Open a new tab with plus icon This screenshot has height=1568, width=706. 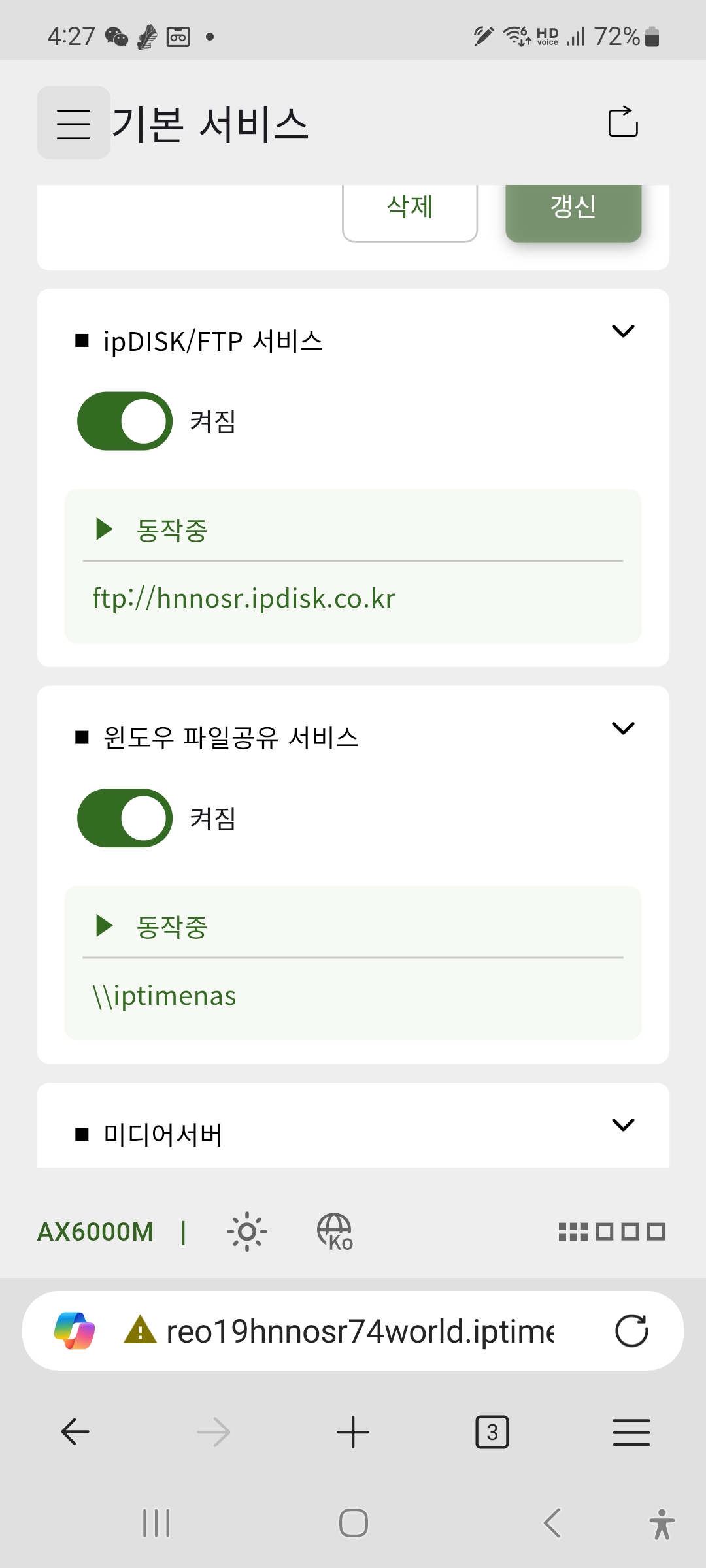[353, 1432]
